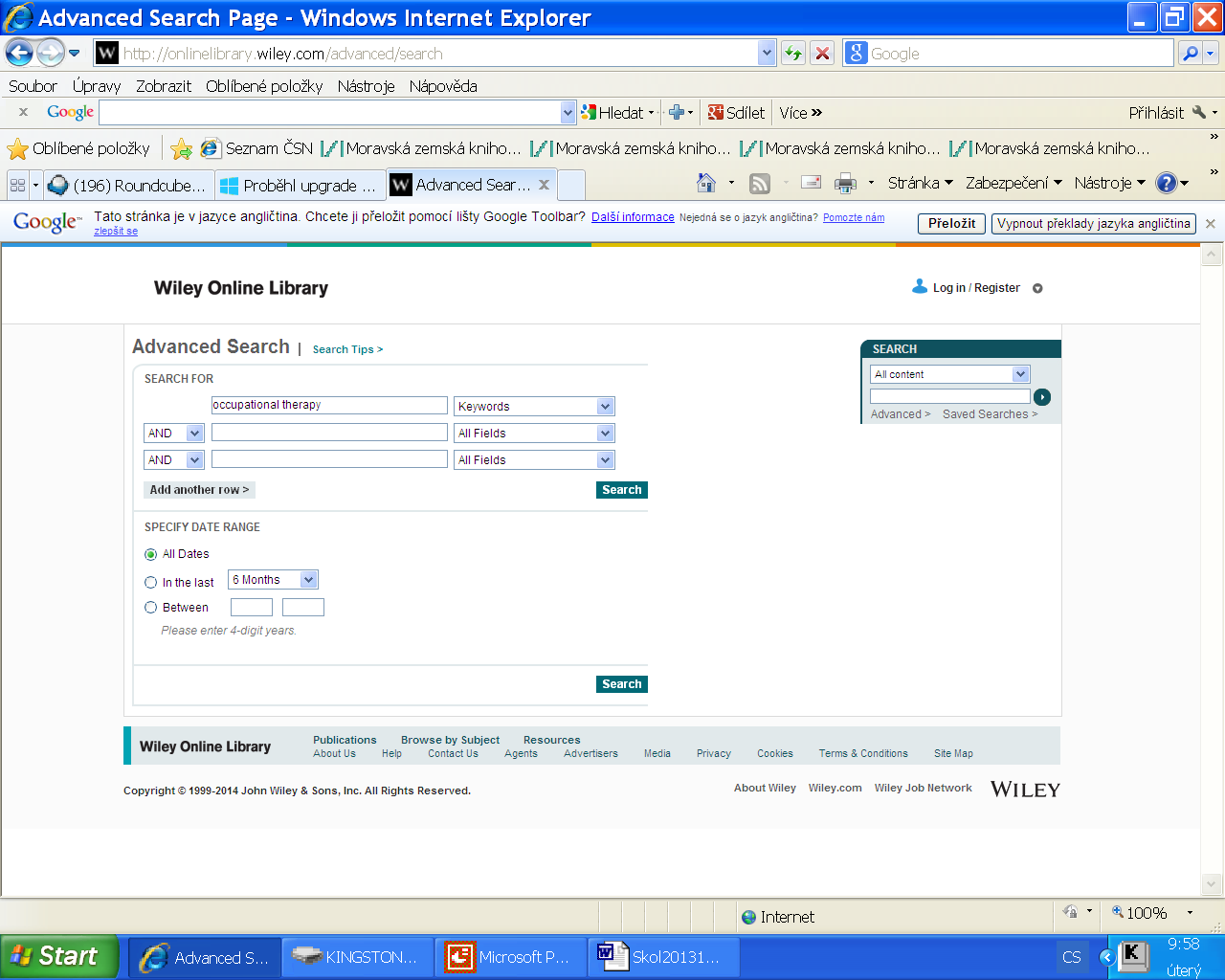Image resolution: width=1225 pixels, height=980 pixels.
Task: Click the Read mail icon
Action: pos(812,183)
